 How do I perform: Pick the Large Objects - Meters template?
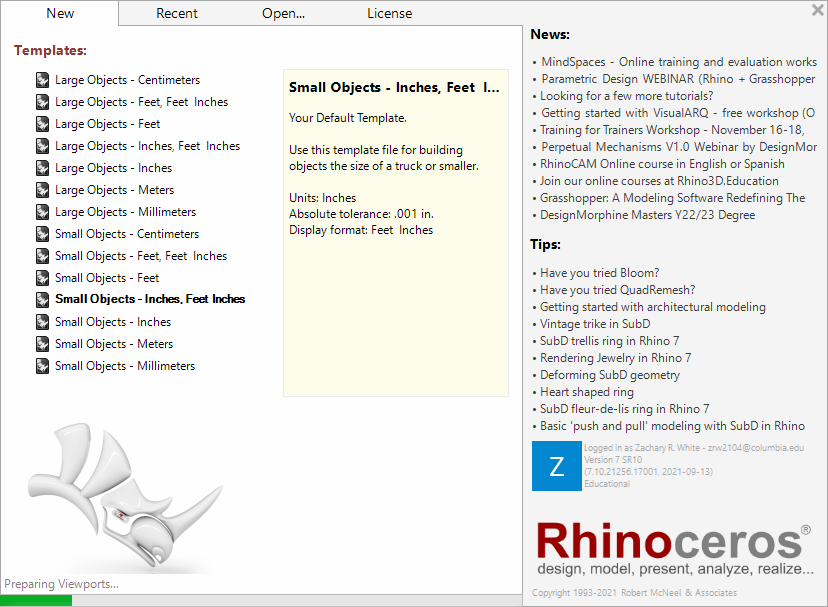click(115, 190)
